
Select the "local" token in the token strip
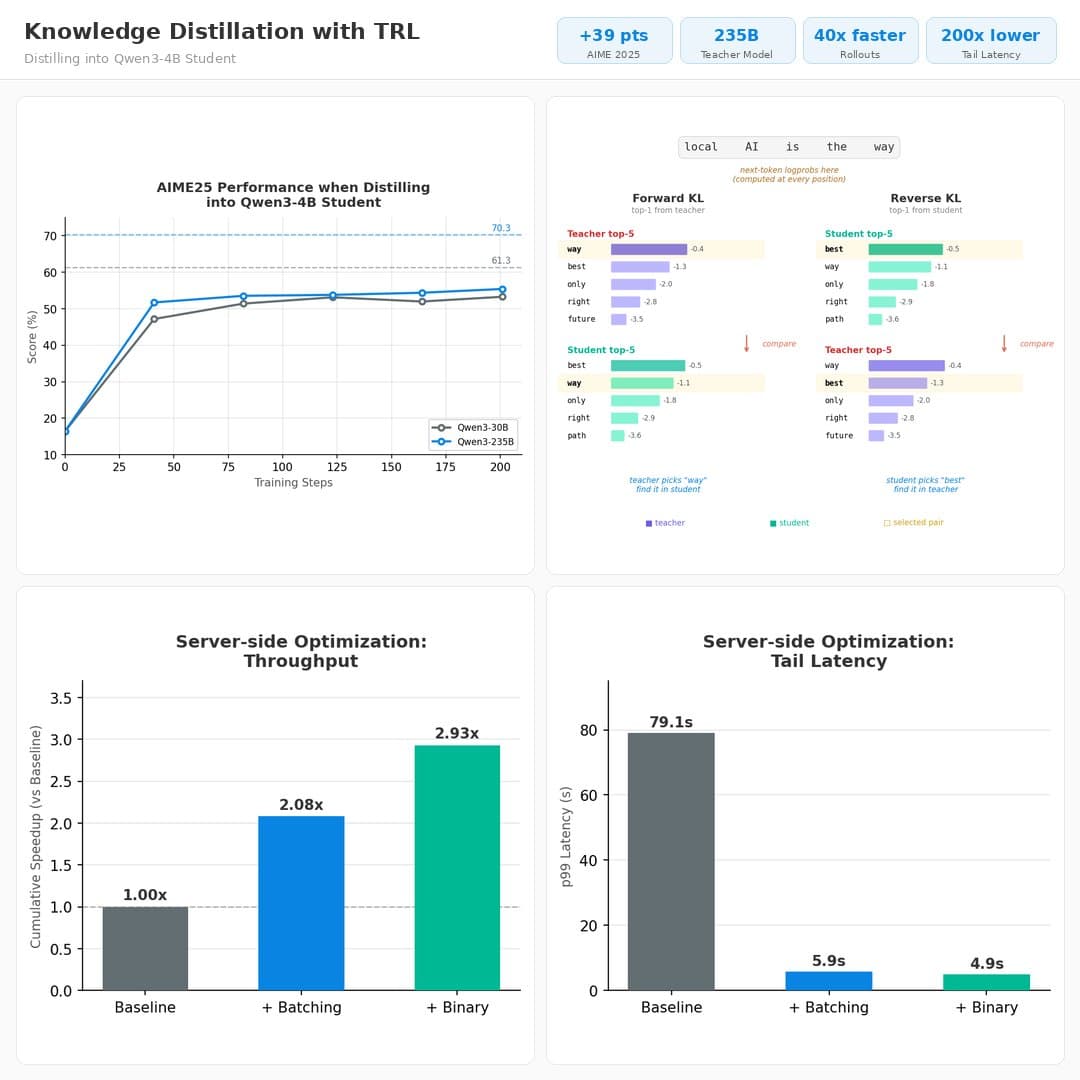tap(701, 146)
